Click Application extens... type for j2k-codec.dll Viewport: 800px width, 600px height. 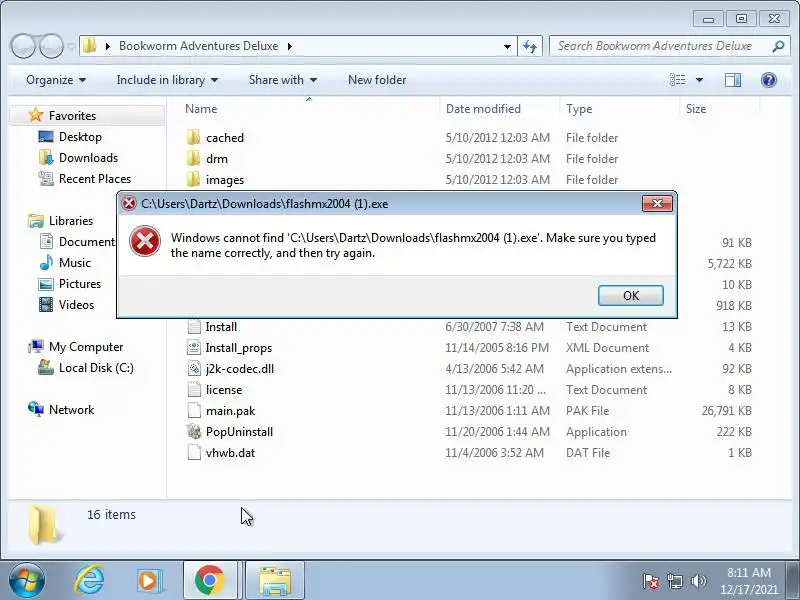(618, 369)
